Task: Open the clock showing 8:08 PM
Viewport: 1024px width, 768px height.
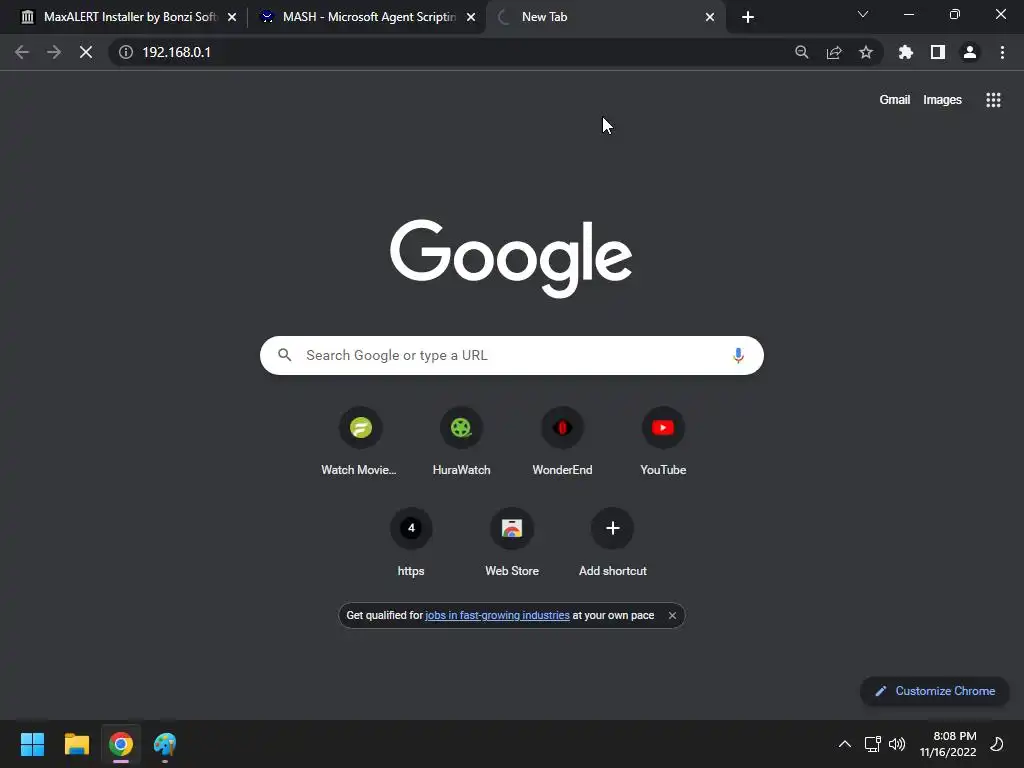Action: (948, 744)
